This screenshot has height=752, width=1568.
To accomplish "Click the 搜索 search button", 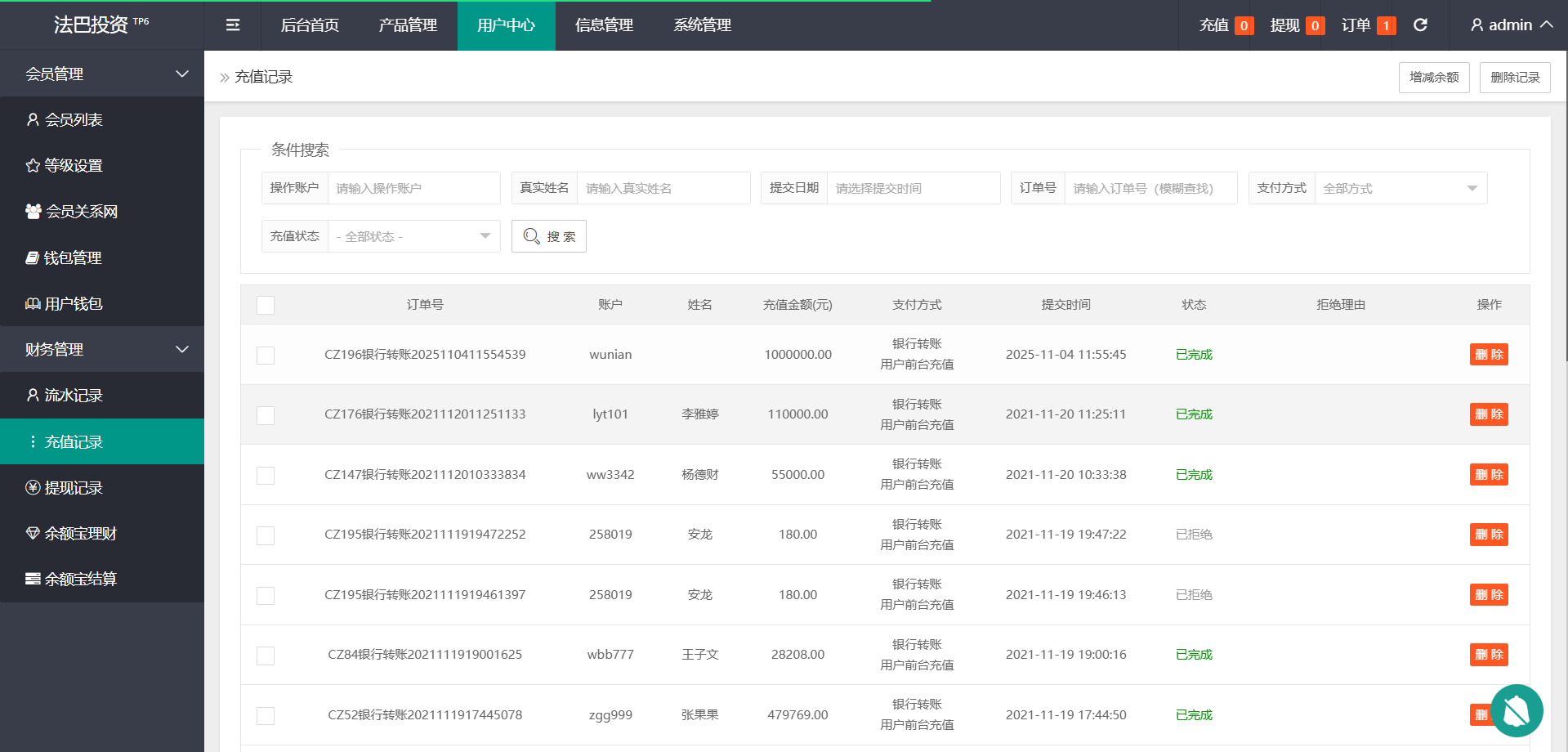I will point(548,237).
